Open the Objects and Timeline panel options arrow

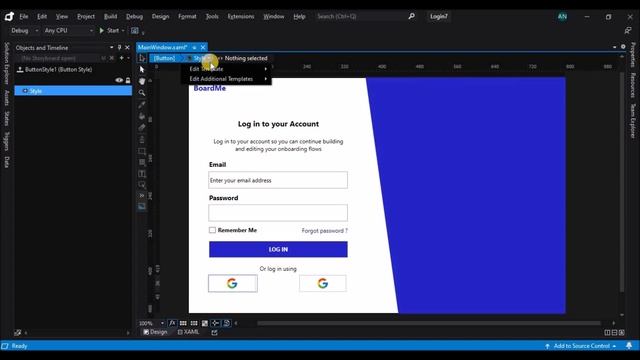(x=111, y=47)
